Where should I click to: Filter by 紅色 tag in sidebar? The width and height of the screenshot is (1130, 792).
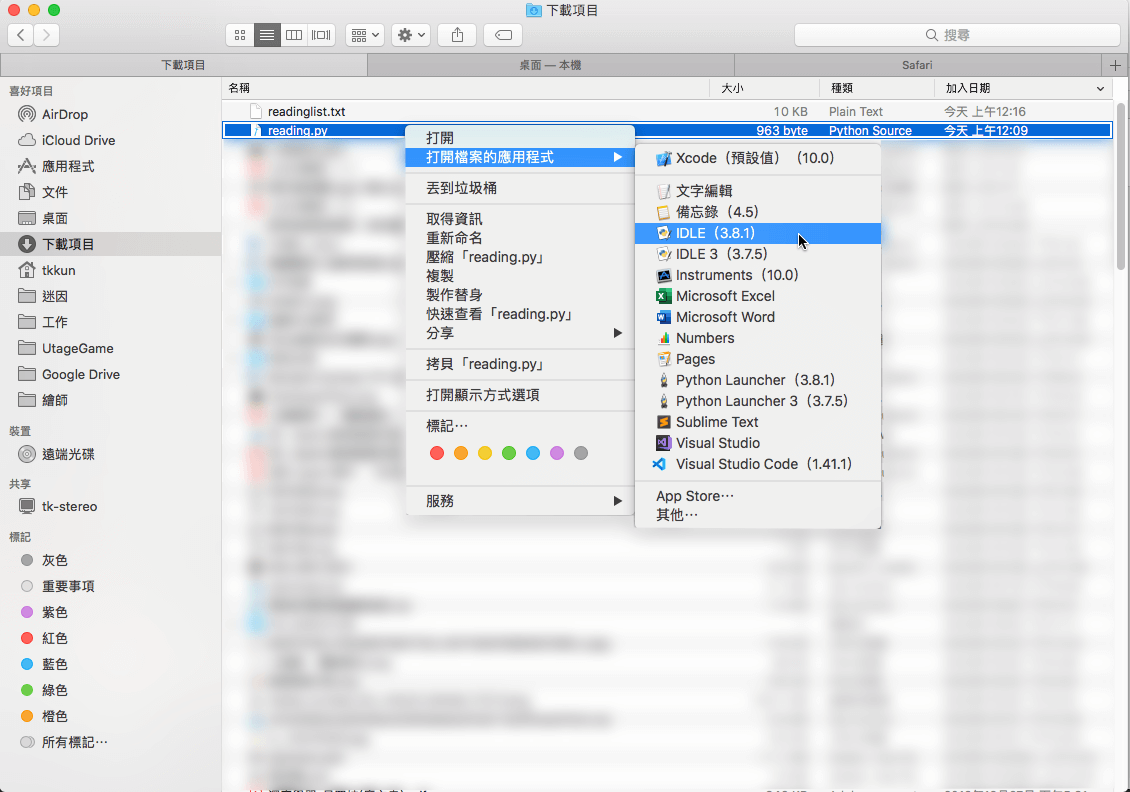coord(54,638)
